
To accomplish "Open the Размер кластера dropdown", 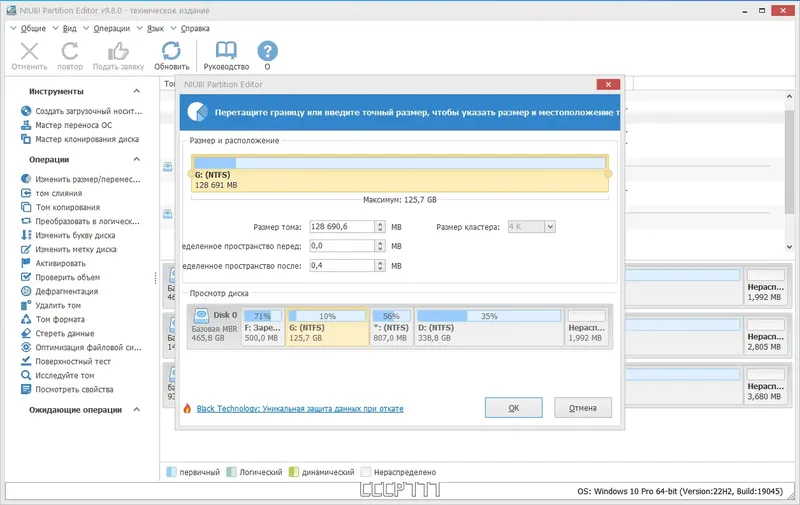I will click(x=550, y=226).
